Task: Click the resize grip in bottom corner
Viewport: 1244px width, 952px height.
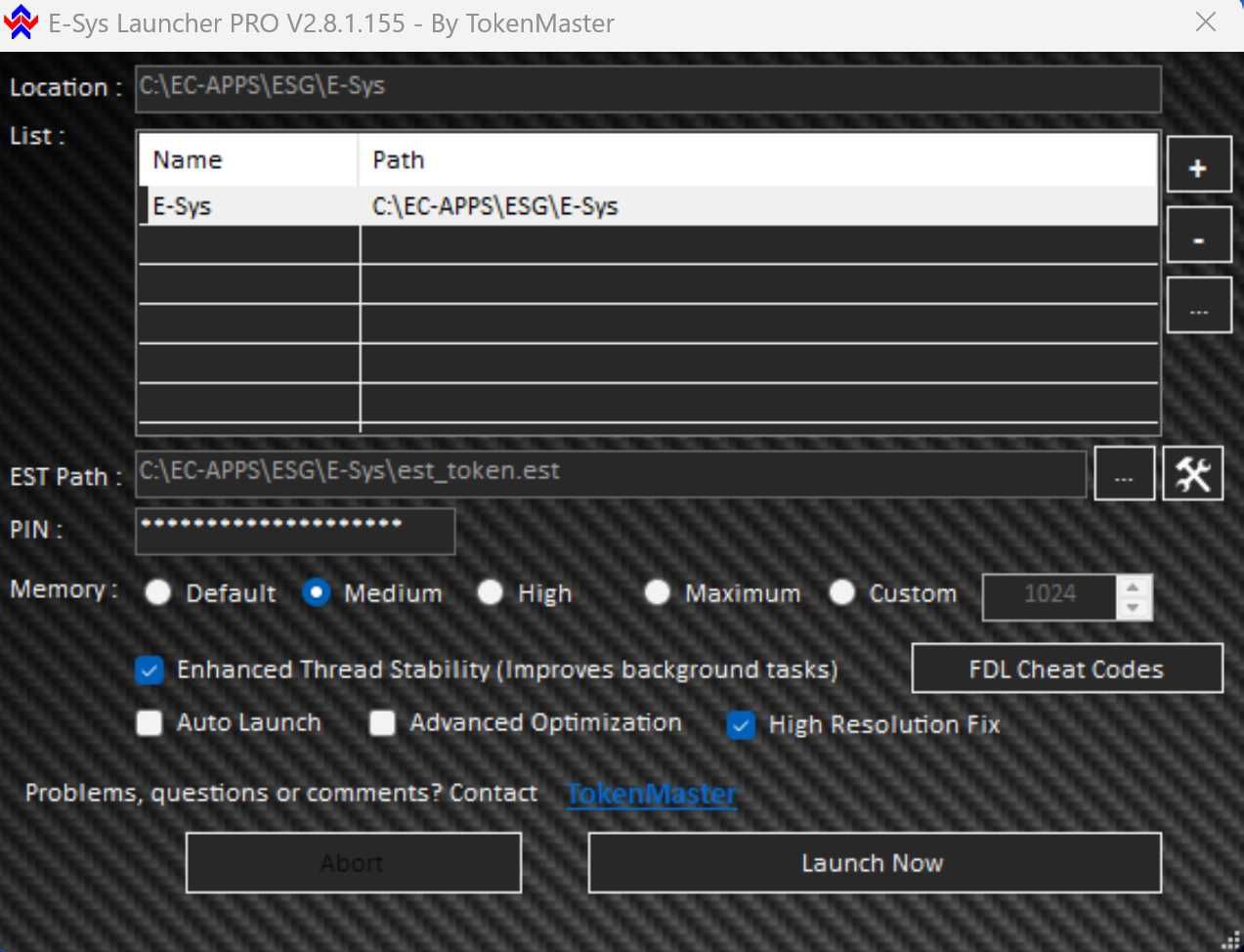Action: click(1230, 939)
